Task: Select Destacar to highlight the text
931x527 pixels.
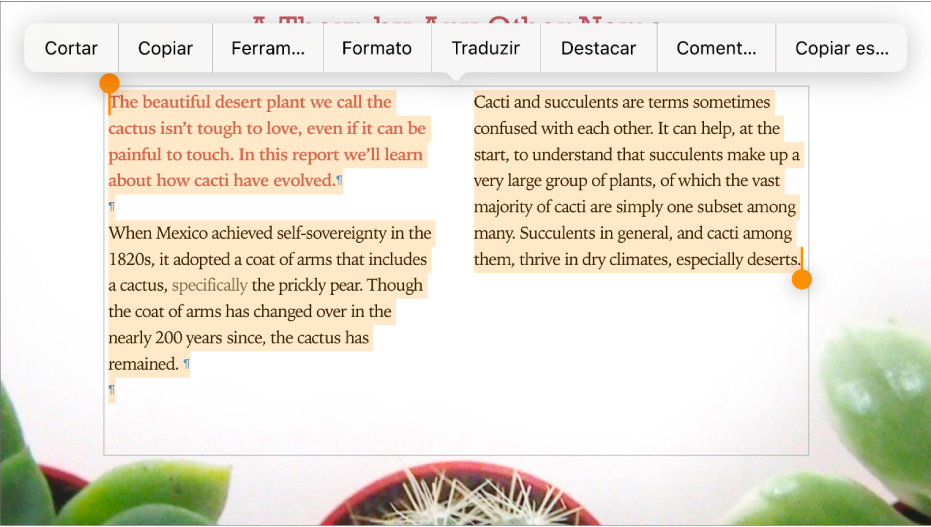Action: pyautogui.click(x=598, y=48)
